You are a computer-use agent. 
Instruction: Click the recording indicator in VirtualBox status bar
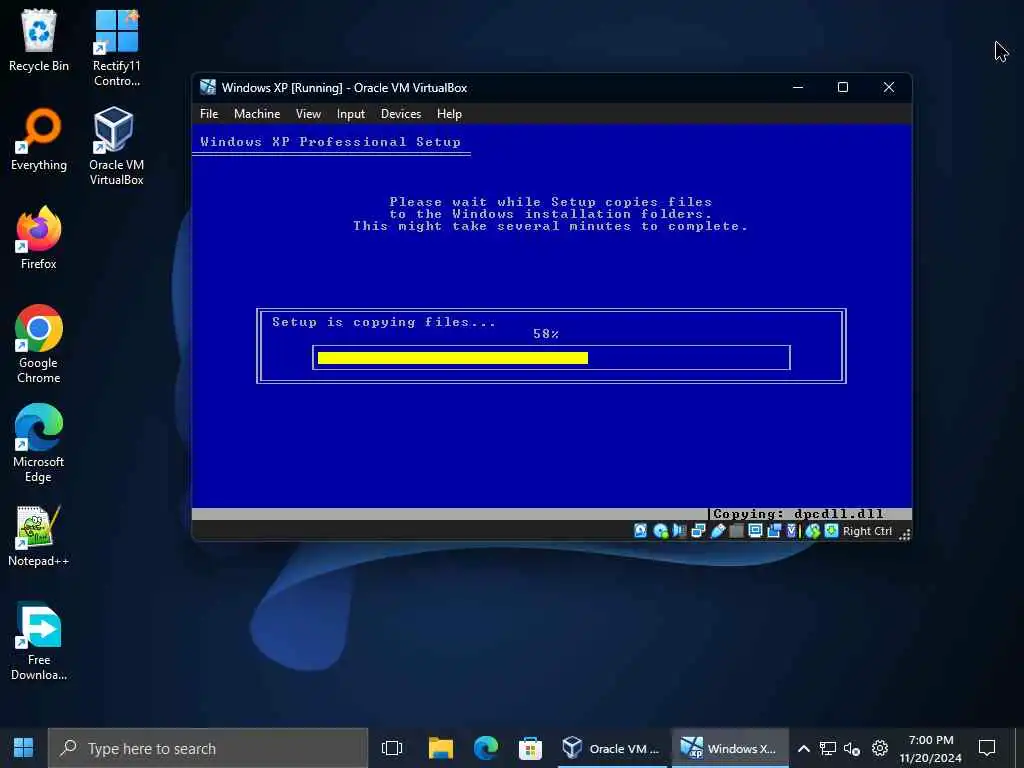click(x=774, y=531)
